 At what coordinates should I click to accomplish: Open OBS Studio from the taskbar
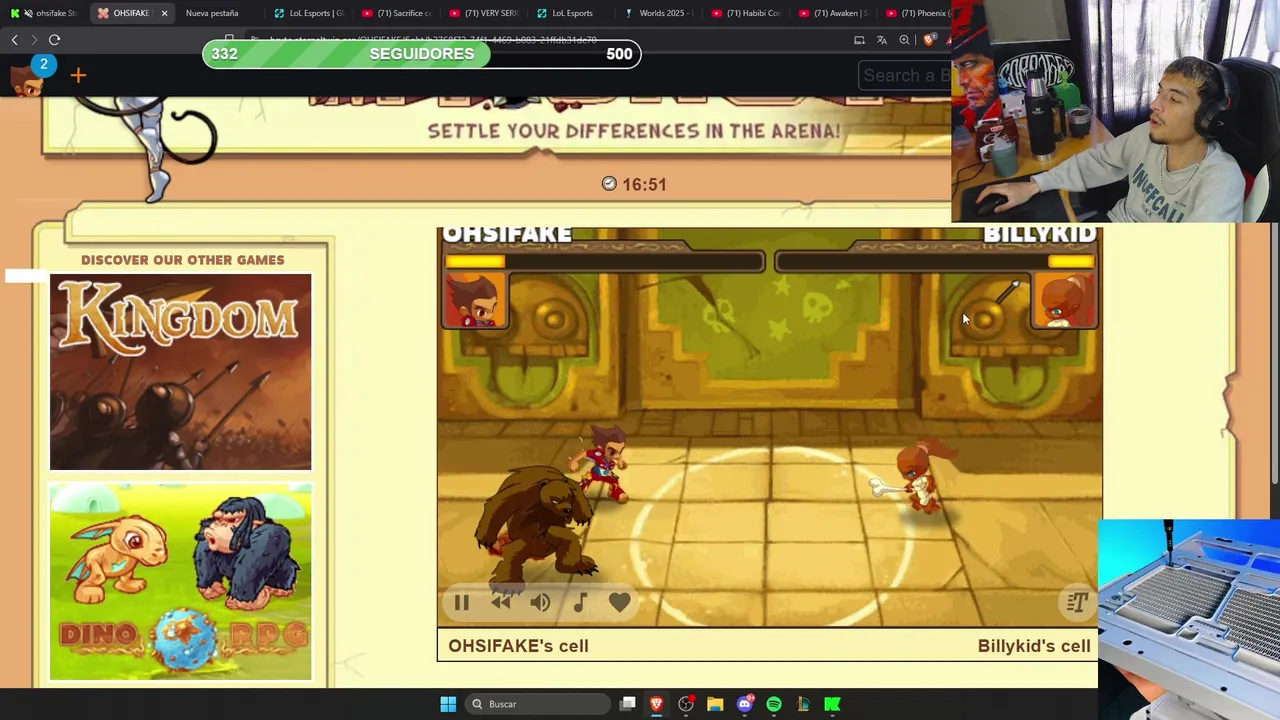686,704
